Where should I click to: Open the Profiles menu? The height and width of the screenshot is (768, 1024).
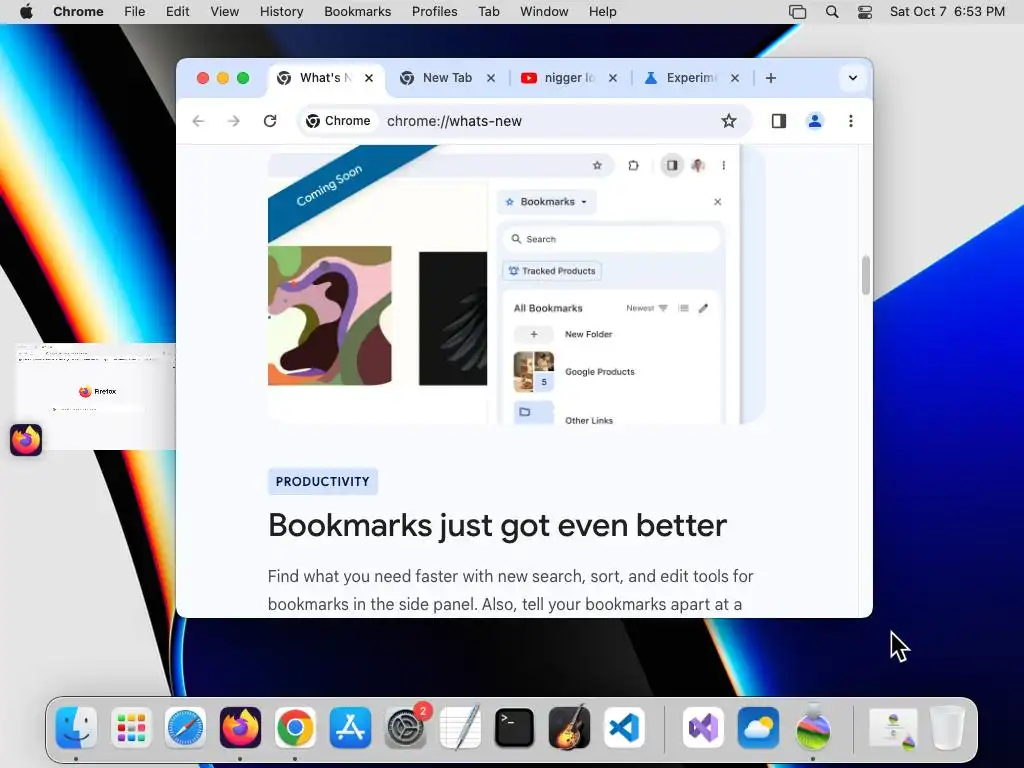[434, 12]
